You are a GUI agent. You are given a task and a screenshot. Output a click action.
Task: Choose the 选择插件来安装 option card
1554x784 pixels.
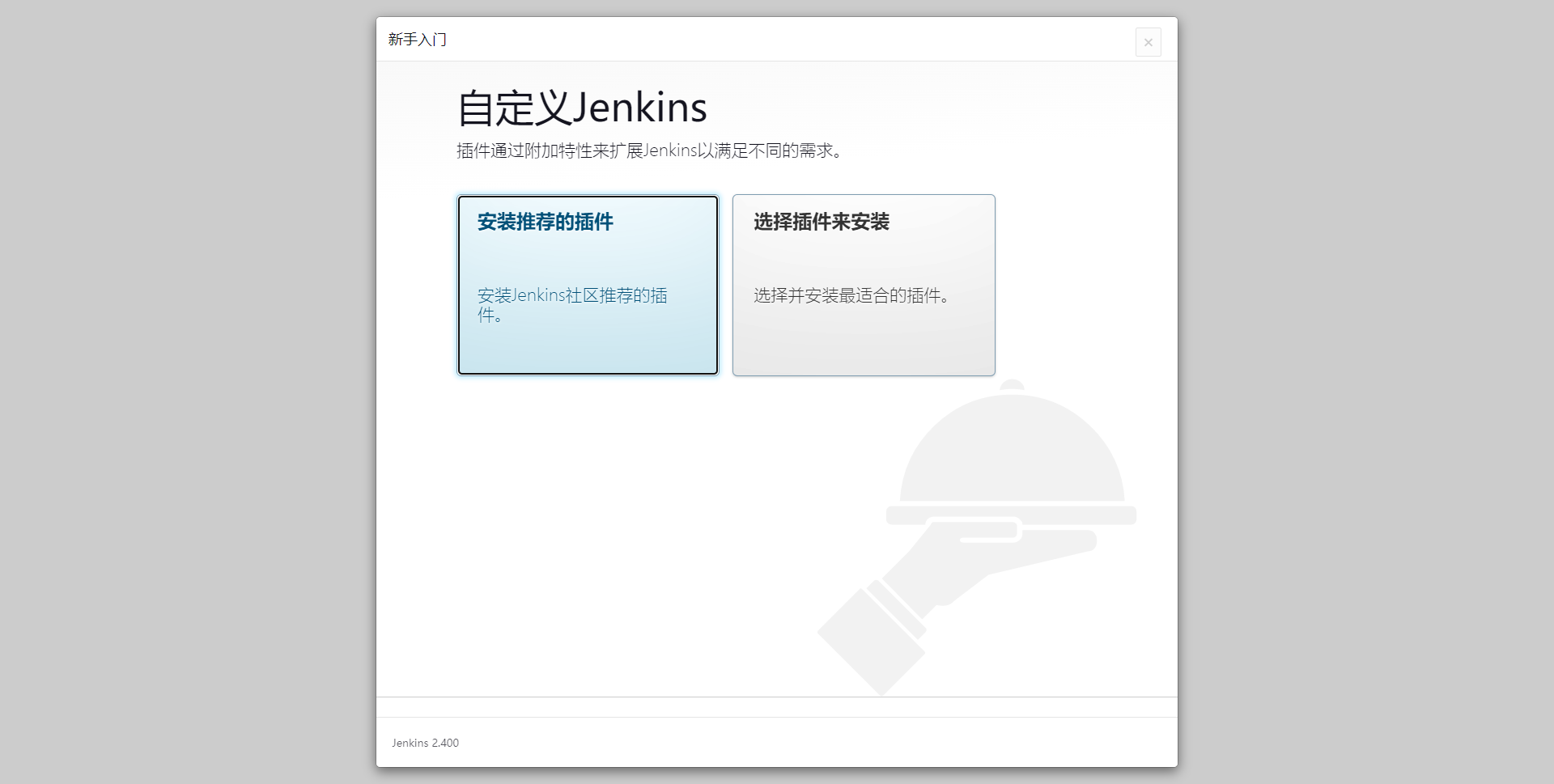864,285
